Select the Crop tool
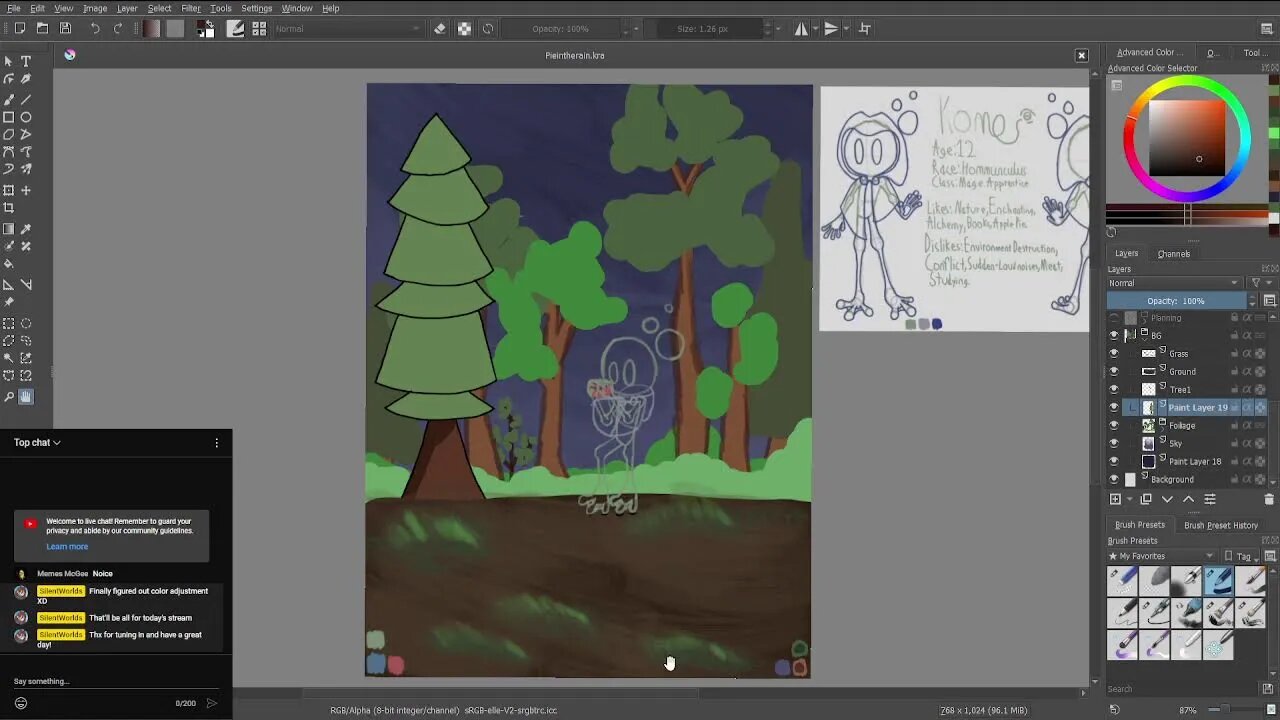The width and height of the screenshot is (1280, 720). click(9, 208)
